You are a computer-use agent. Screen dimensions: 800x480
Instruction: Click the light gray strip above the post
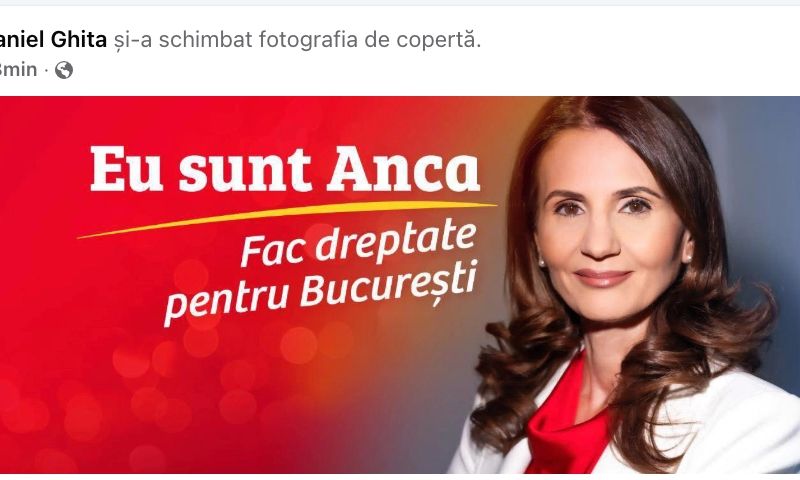click(400, 3)
